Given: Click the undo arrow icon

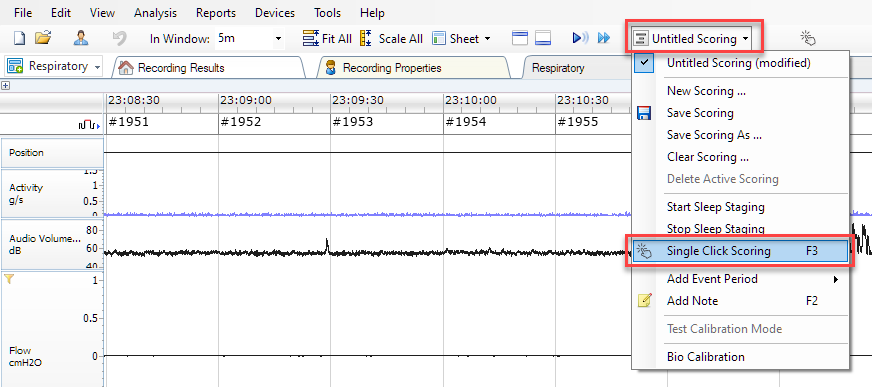Looking at the screenshot, I should click(119, 38).
